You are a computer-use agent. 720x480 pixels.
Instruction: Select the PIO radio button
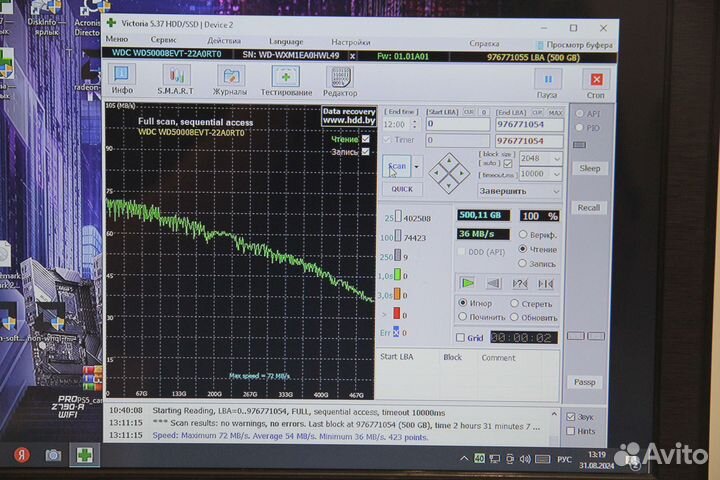coord(579,127)
